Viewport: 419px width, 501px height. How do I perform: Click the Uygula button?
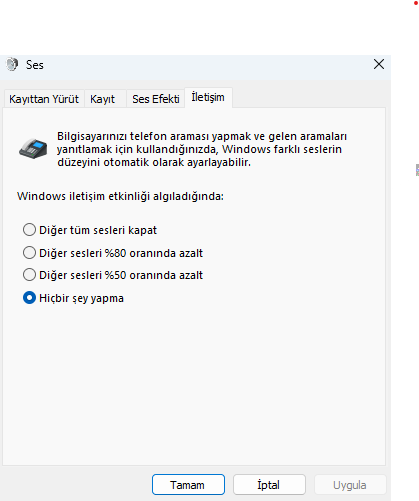(x=350, y=485)
